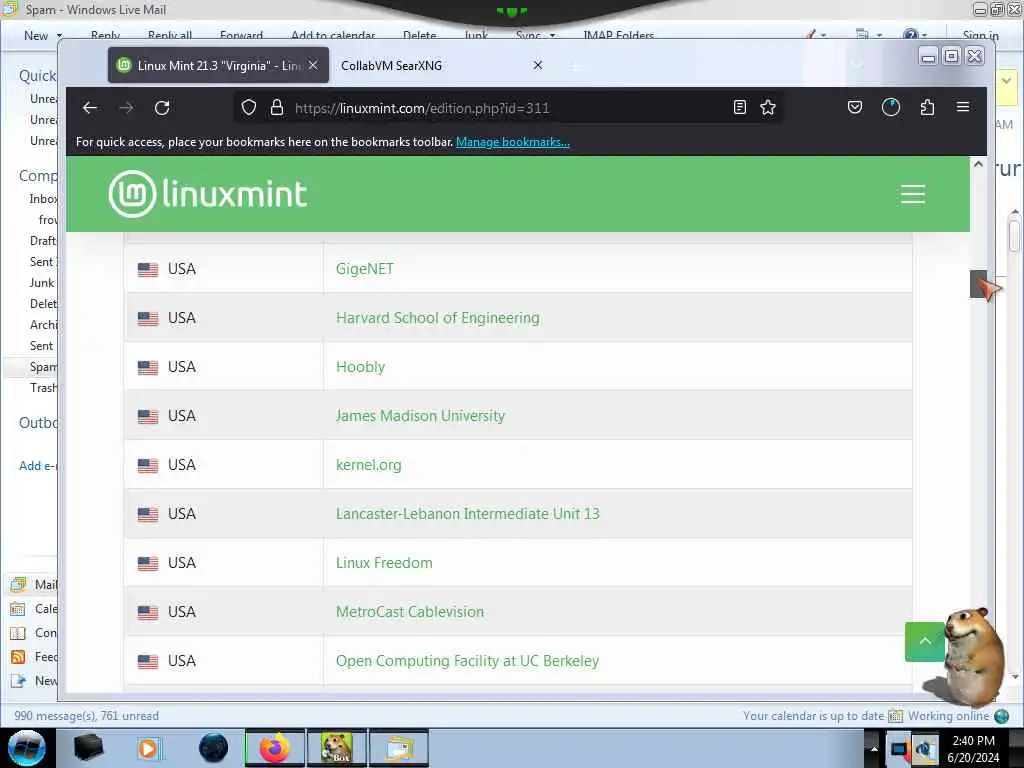Click Sign in in Windows Live Mail
1024x768 pixels.
980,35
